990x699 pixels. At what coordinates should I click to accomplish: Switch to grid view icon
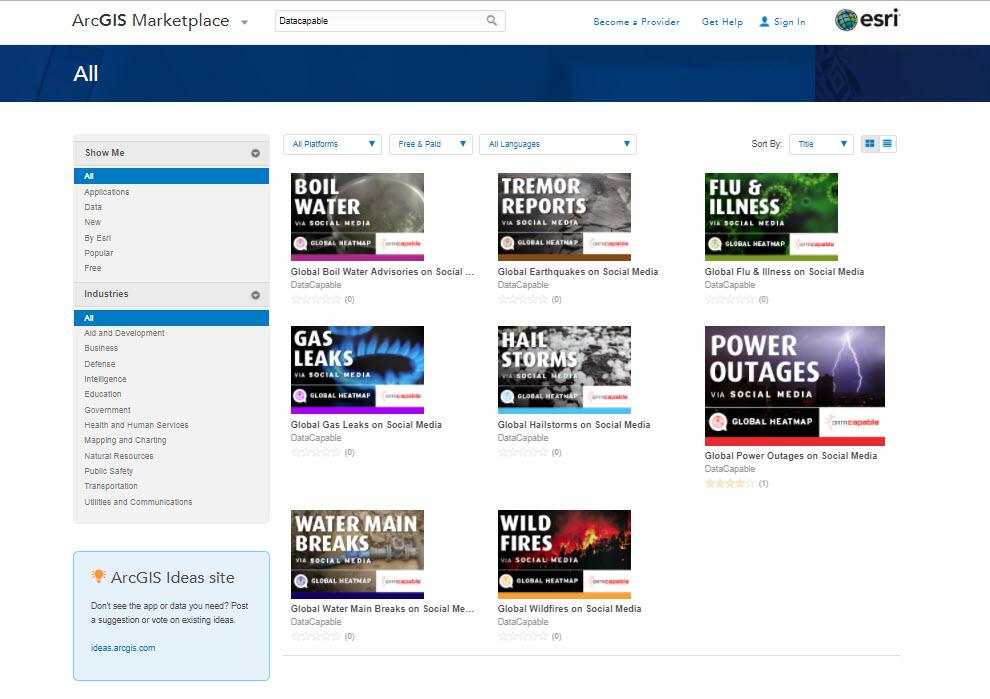(x=870, y=144)
